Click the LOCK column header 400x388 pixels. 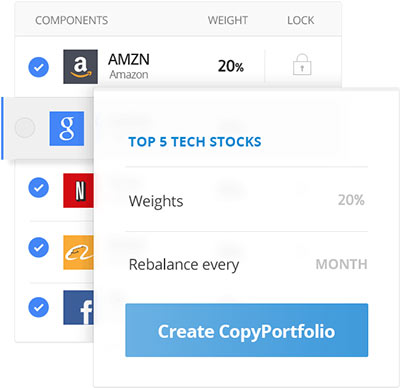(x=301, y=20)
